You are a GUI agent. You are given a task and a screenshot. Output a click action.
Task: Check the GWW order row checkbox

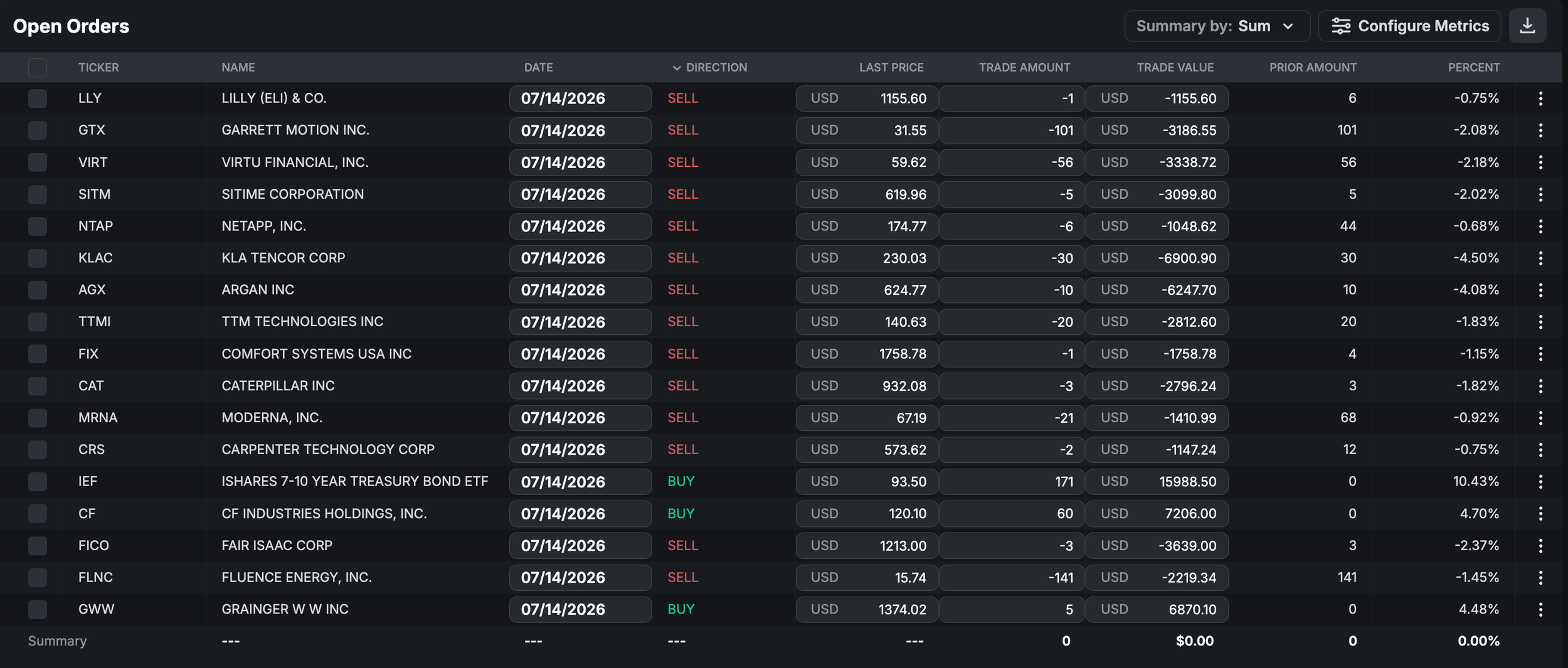(x=38, y=609)
